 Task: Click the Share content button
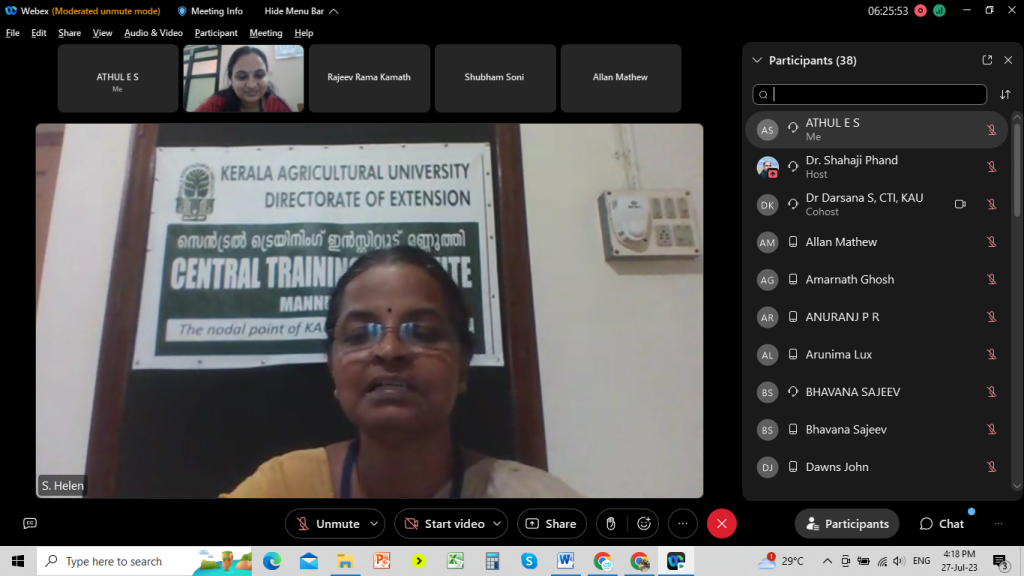click(x=552, y=524)
